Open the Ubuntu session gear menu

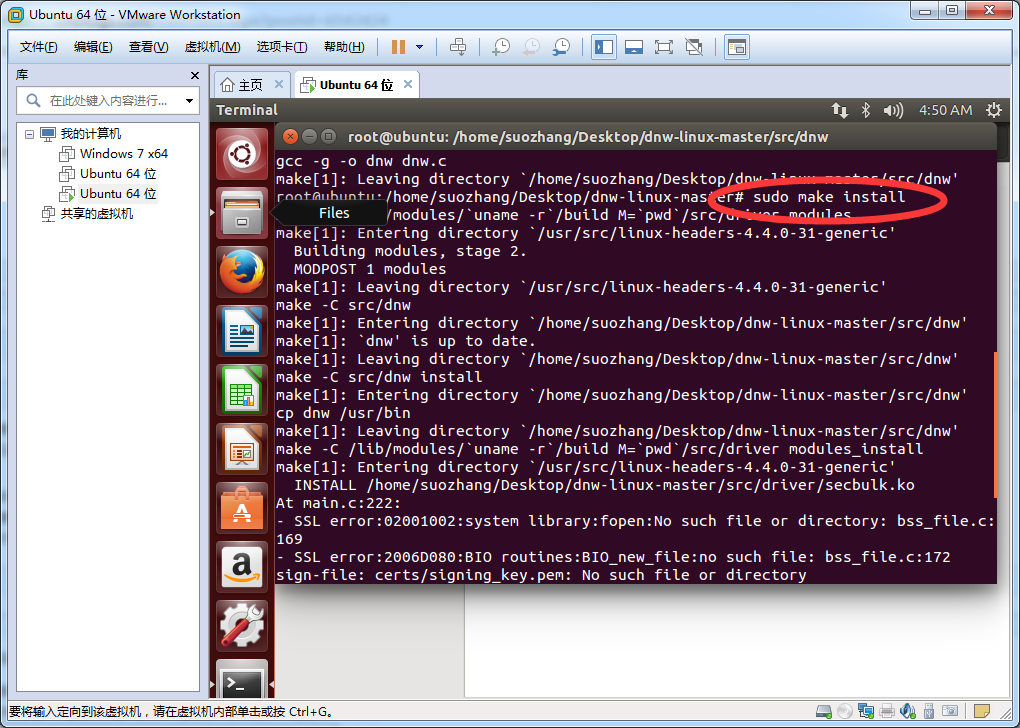(x=993, y=110)
